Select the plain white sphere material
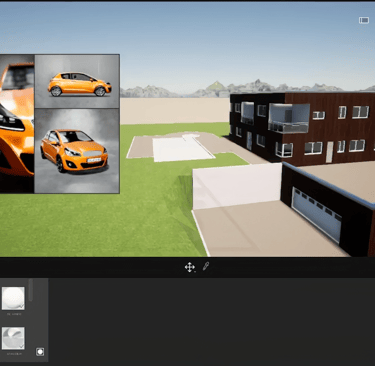Viewport: 375px width, 366px height. point(13,298)
